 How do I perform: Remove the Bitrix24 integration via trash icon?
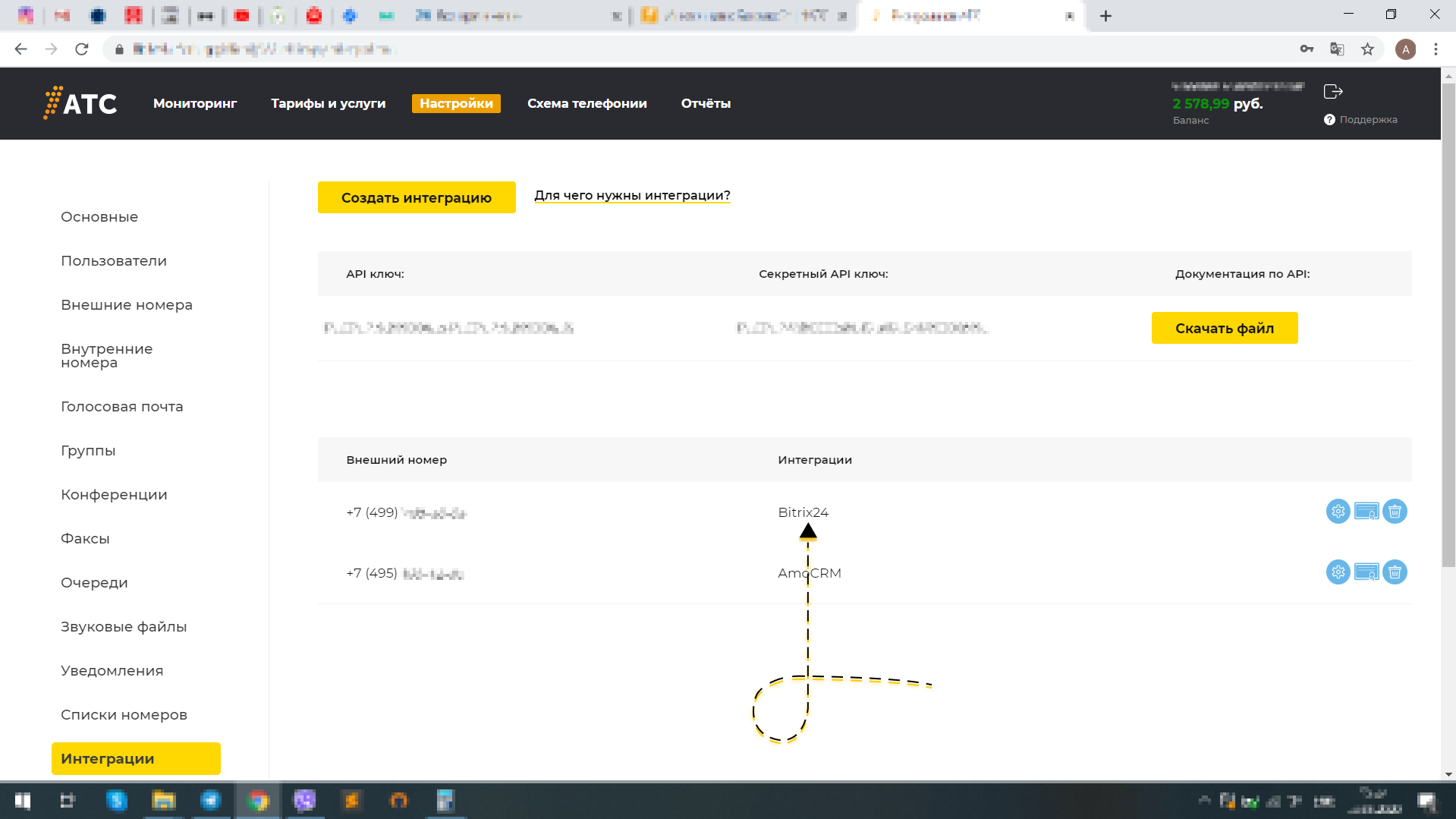(1395, 511)
